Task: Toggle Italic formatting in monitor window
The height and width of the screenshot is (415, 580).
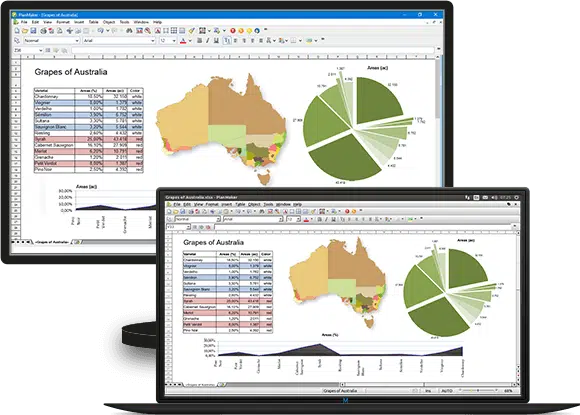Action: 208,41
